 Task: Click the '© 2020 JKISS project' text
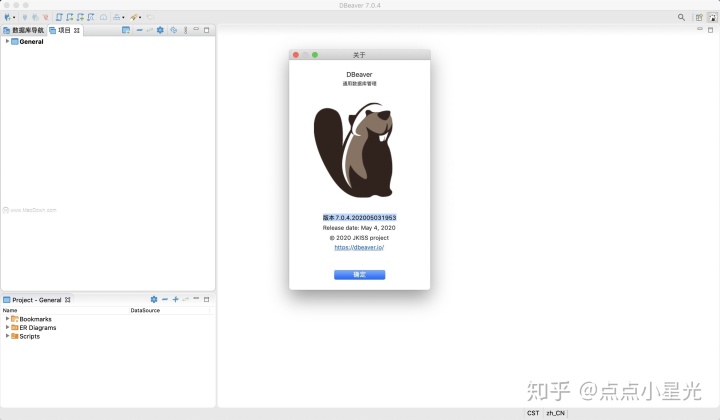pos(359,238)
